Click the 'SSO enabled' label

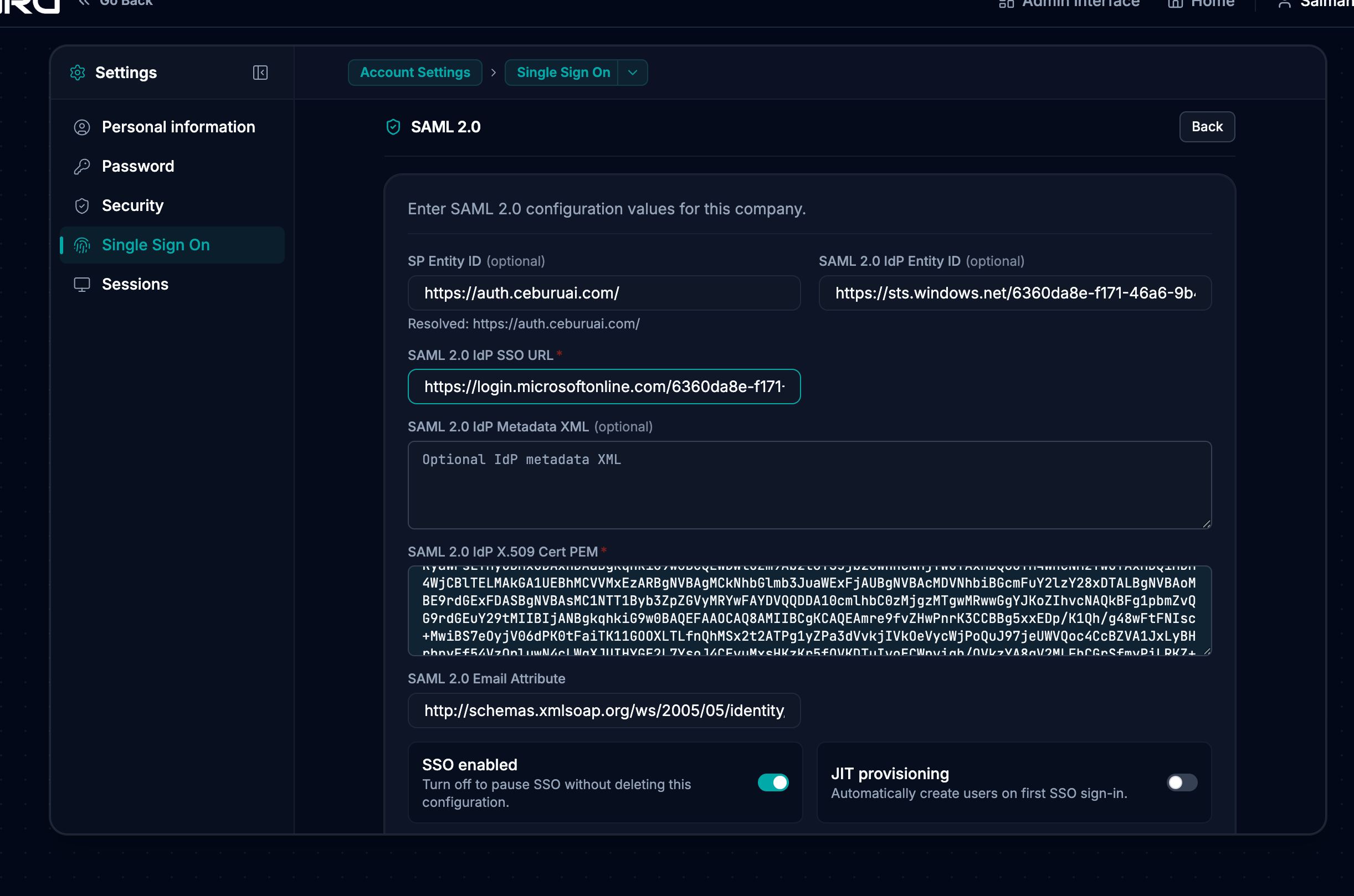470,765
